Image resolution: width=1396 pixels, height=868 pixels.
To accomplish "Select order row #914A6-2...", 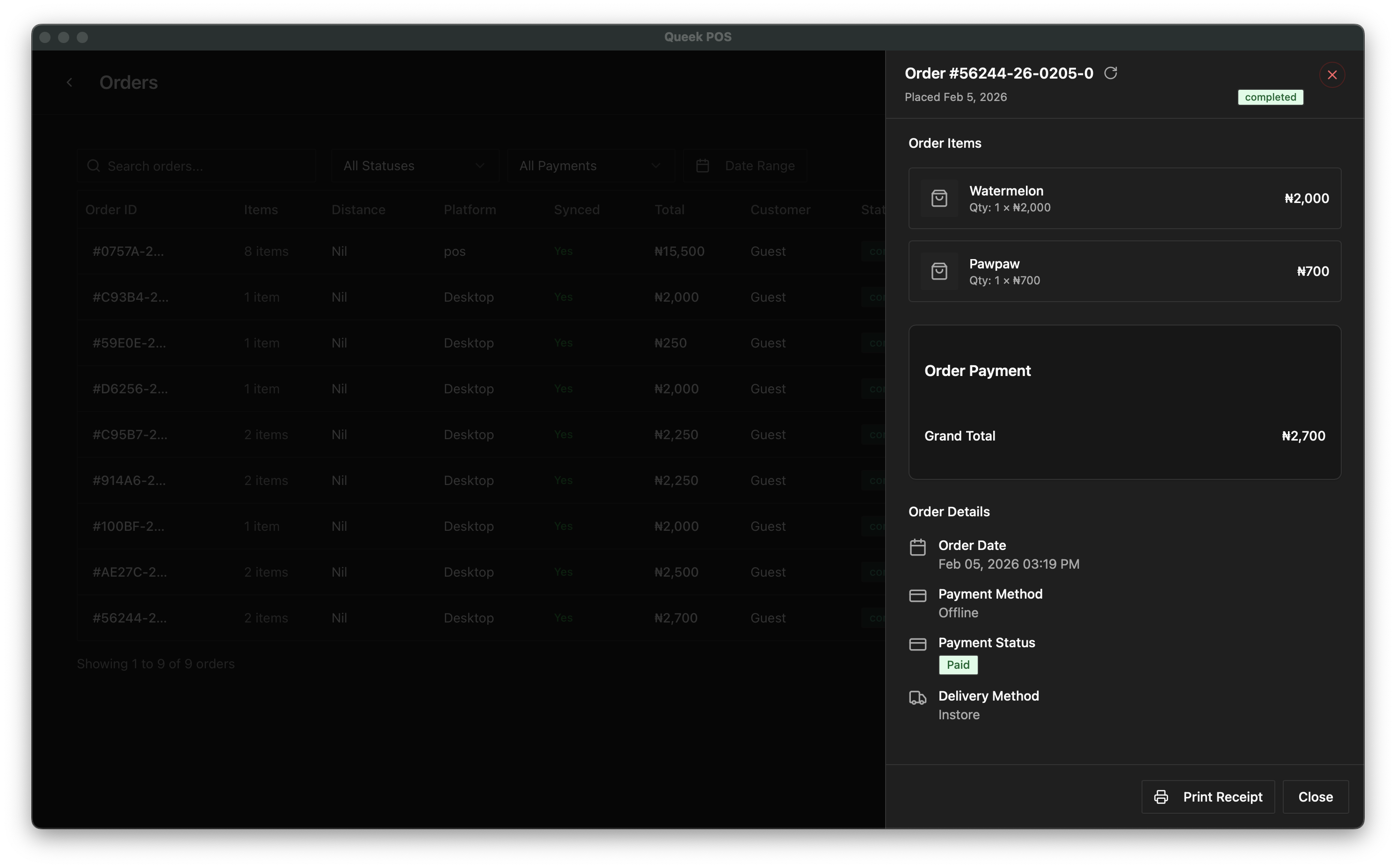I will pos(481,480).
